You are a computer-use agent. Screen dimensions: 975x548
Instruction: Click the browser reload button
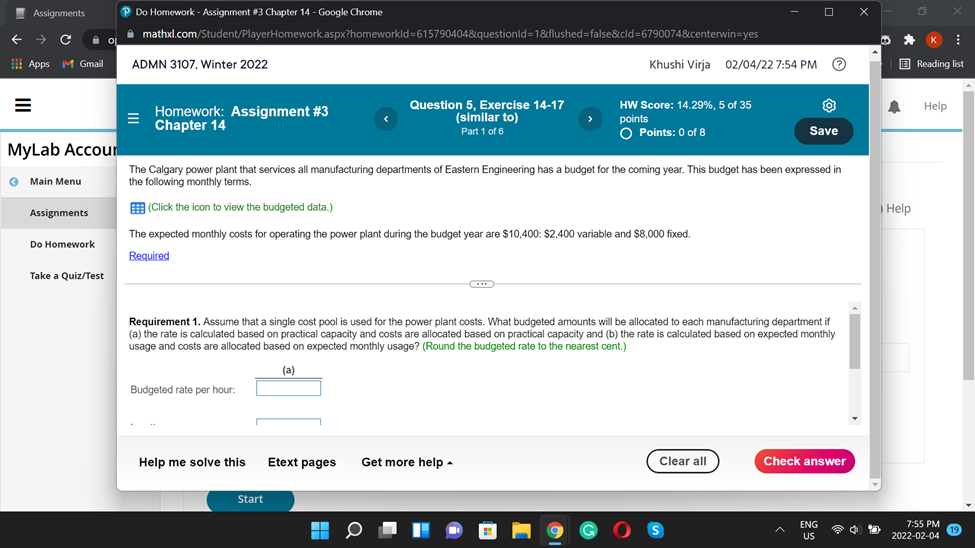pyautogui.click(x=65, y=40)
